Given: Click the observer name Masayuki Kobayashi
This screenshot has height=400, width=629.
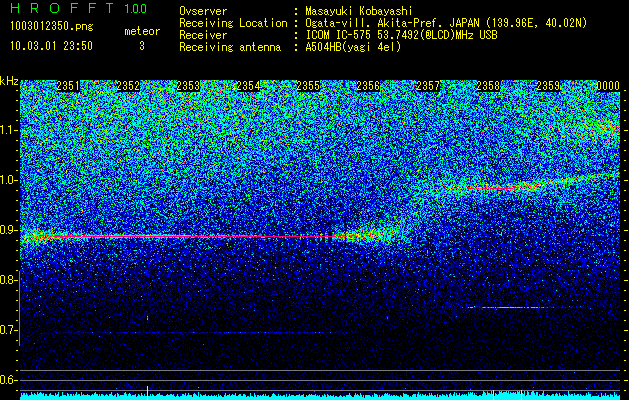Looking at the screenshot, I should pos(359,11).
